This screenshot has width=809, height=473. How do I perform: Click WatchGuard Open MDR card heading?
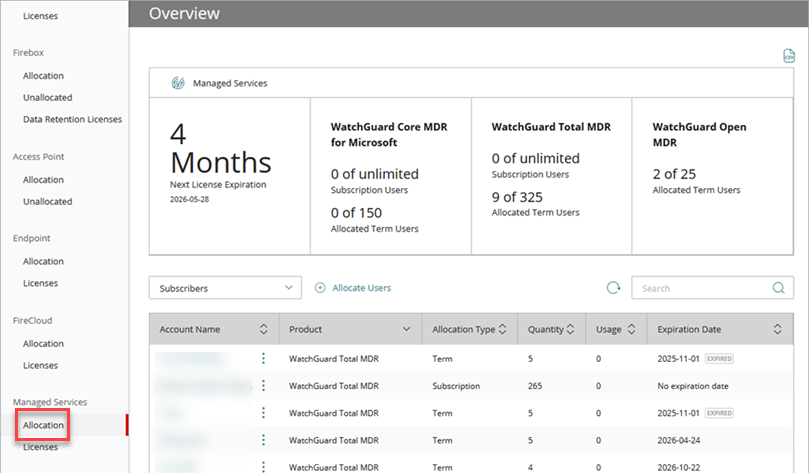(x=699, y=135)
